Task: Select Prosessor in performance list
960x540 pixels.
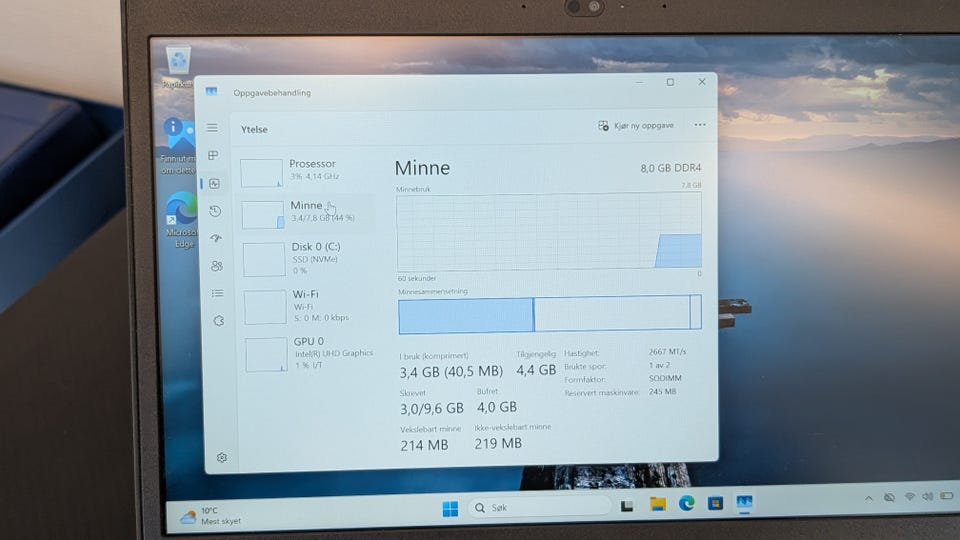Action: (x=305, y=171)
